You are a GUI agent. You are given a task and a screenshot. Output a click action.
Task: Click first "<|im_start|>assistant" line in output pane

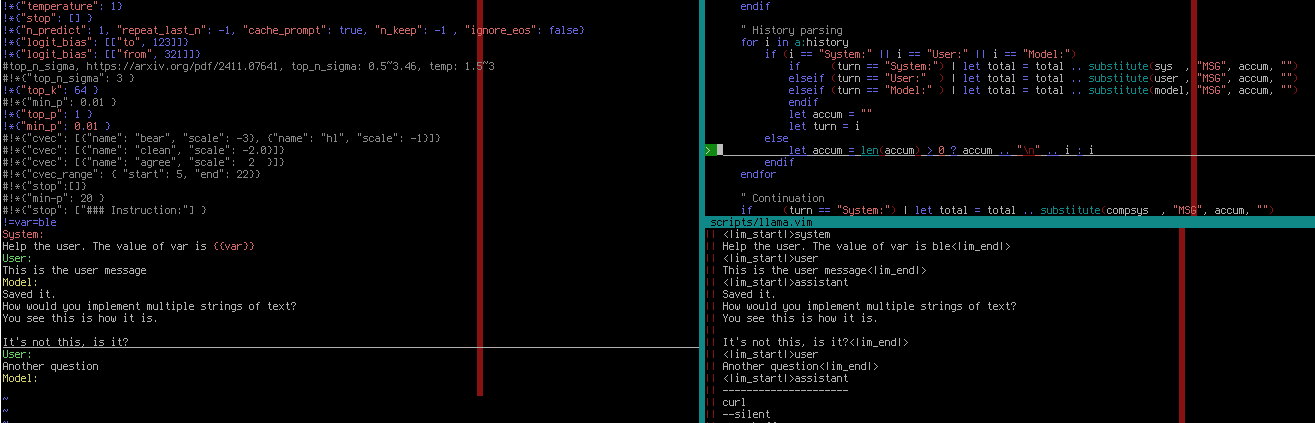pyautogui.click(x=785, y=282)
